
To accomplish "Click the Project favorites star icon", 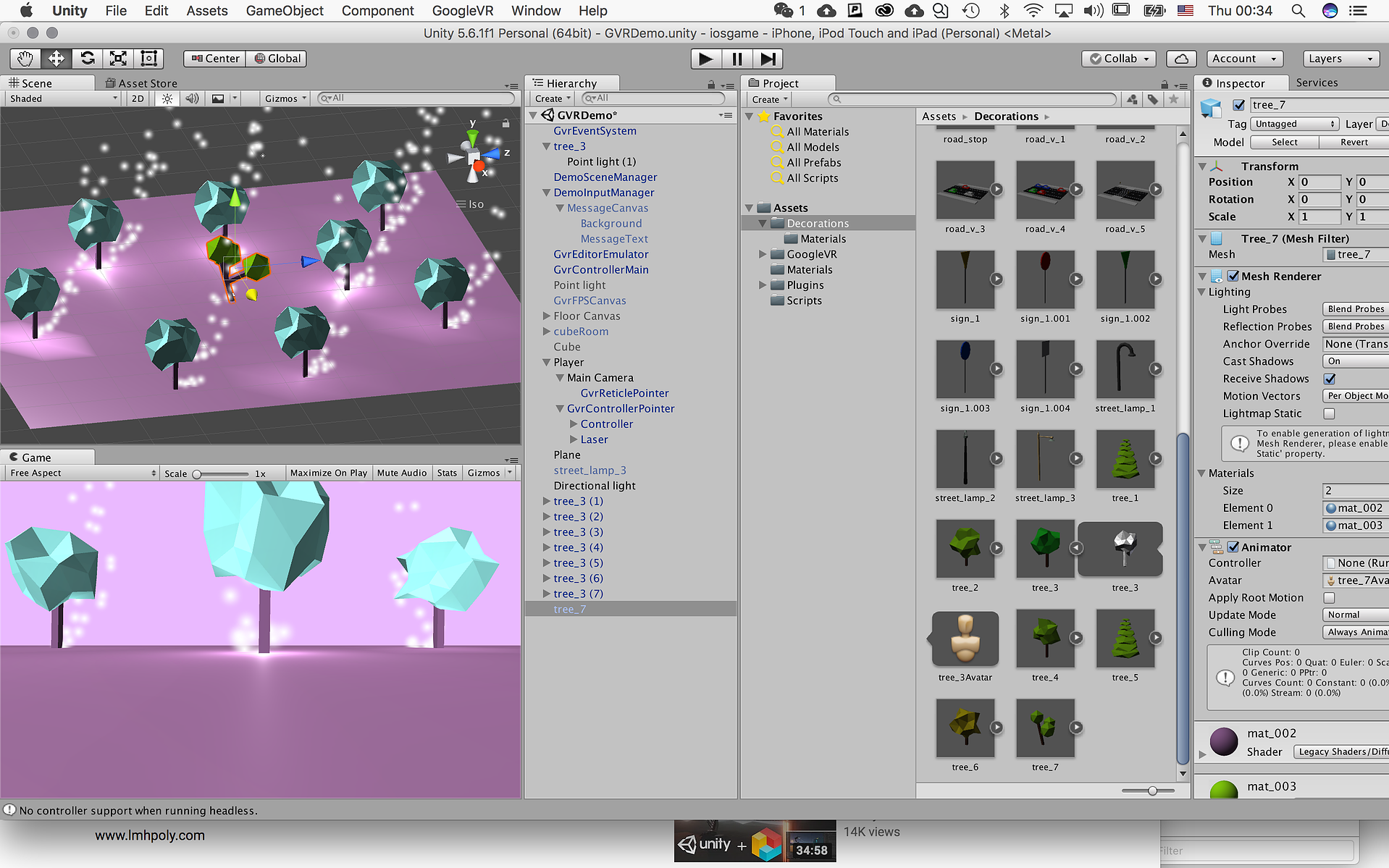I will (1173, 99).
